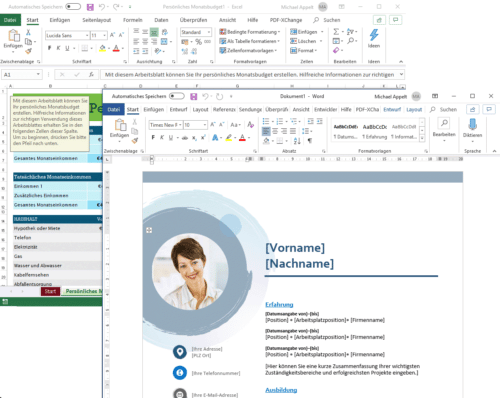Collapse the Word ribbon
This screenshot has width=500, height=398.
[494, 151]
